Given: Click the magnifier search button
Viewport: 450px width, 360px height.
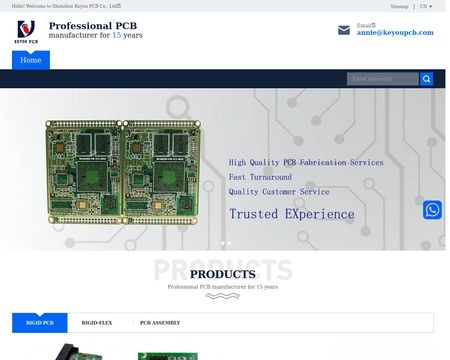Looking at the screenshot, I should click(x=426, y=79).
